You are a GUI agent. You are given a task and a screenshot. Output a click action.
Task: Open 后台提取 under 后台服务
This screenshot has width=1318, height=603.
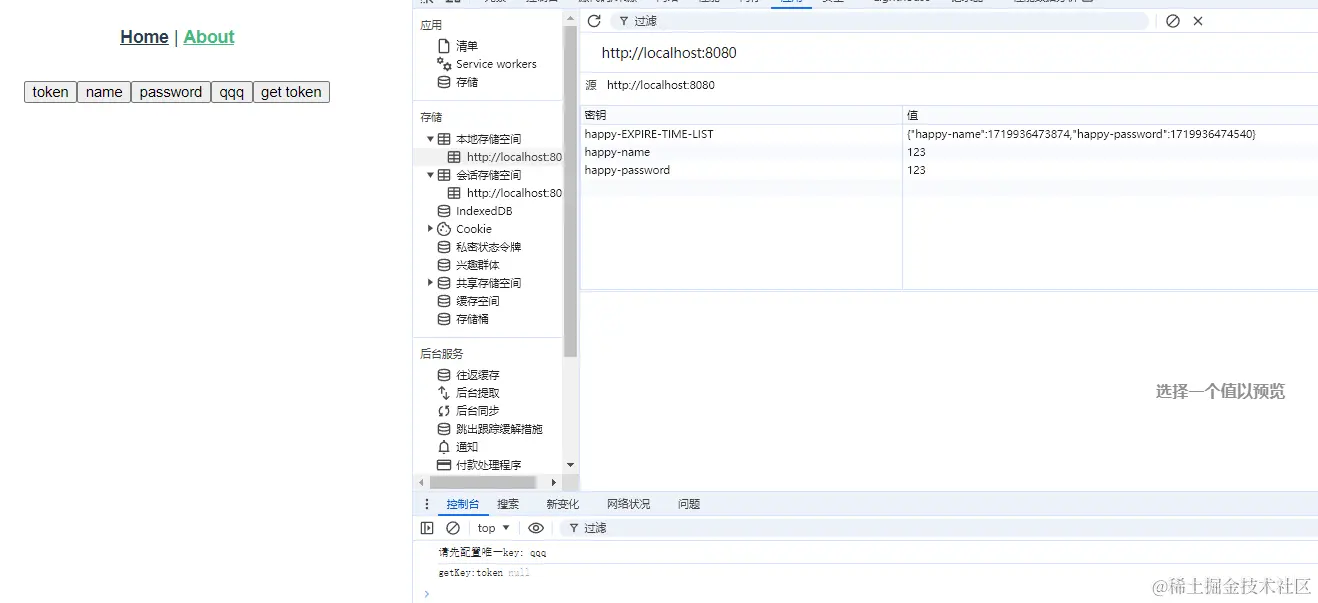point(477,393)
